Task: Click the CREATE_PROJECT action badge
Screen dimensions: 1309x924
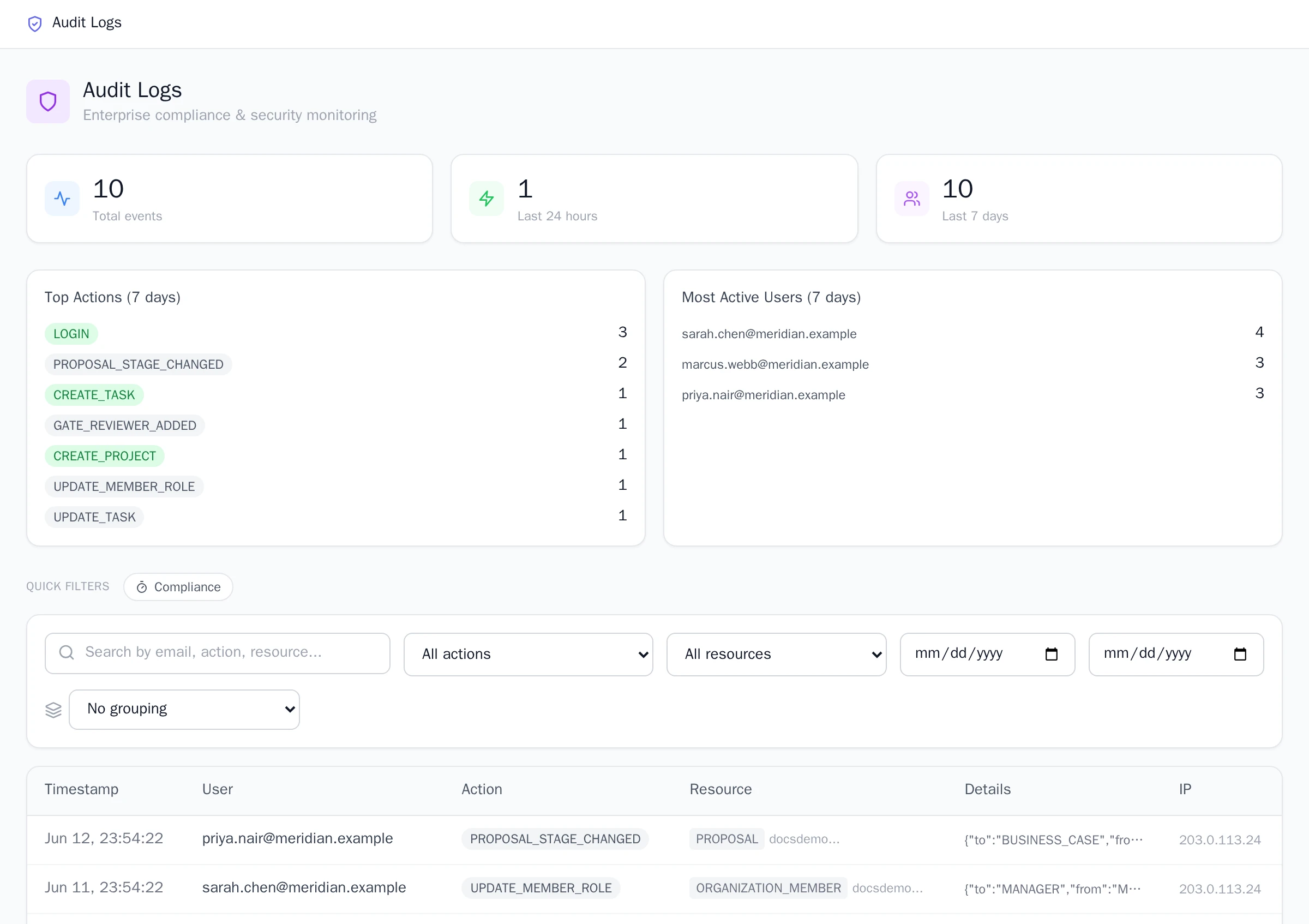Action: 104,456
